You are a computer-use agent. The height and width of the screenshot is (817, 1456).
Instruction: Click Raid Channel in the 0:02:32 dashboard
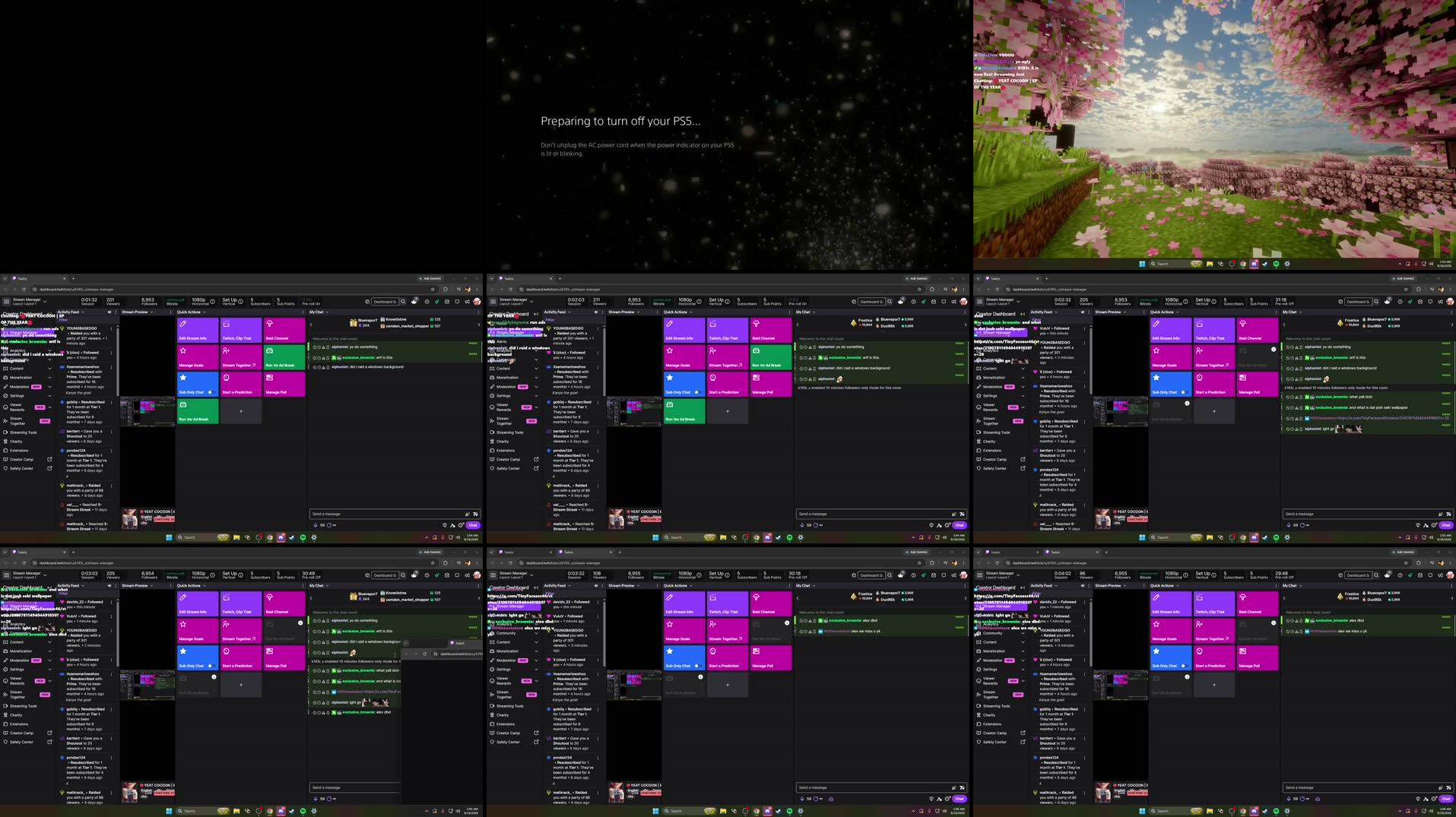(1258, 329)
